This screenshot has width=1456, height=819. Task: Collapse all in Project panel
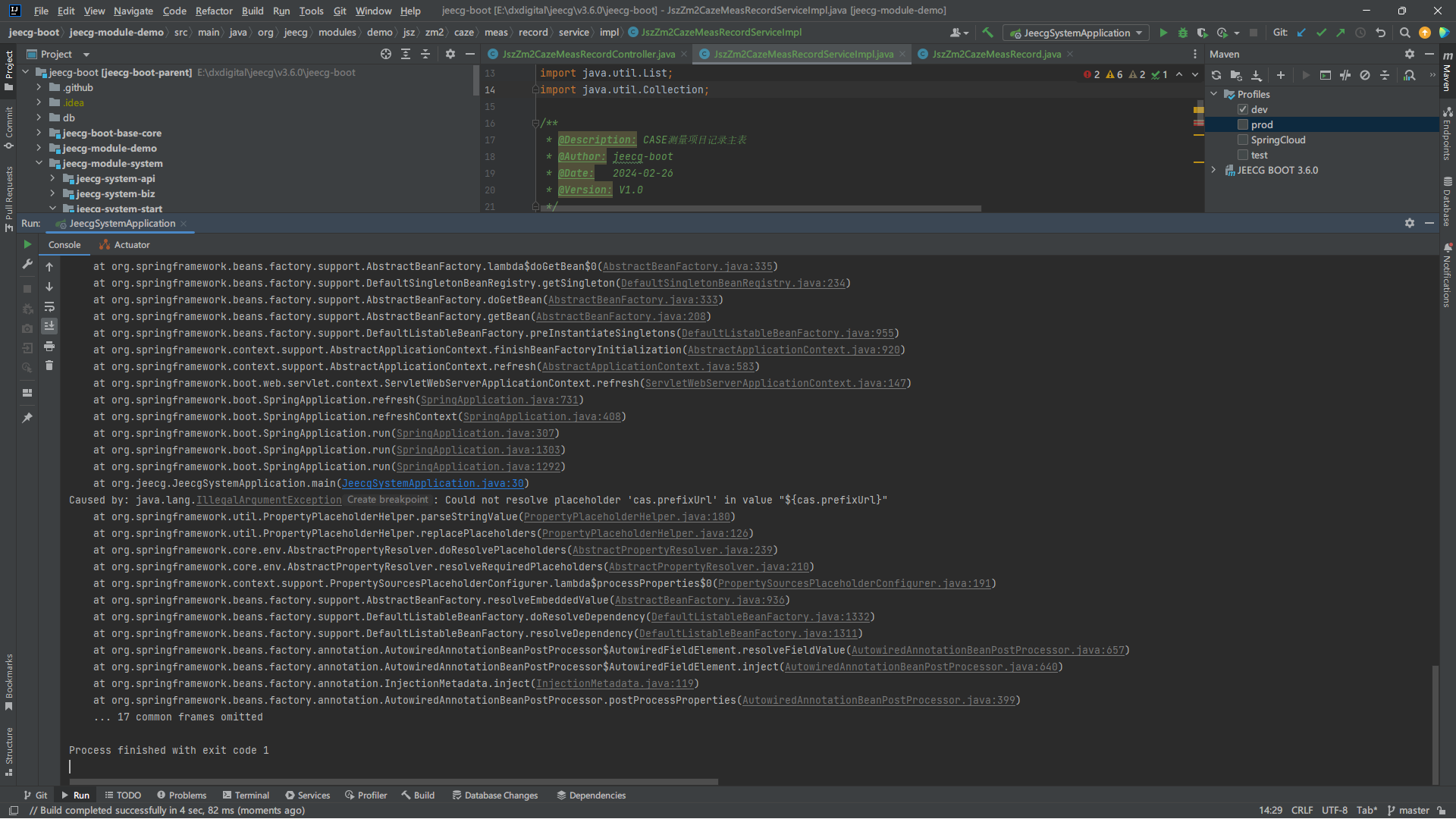(x=425, y=54)
